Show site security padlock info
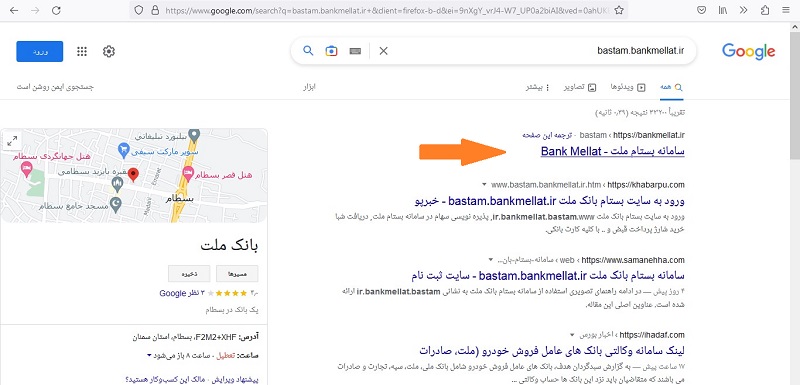 (155, 10)
